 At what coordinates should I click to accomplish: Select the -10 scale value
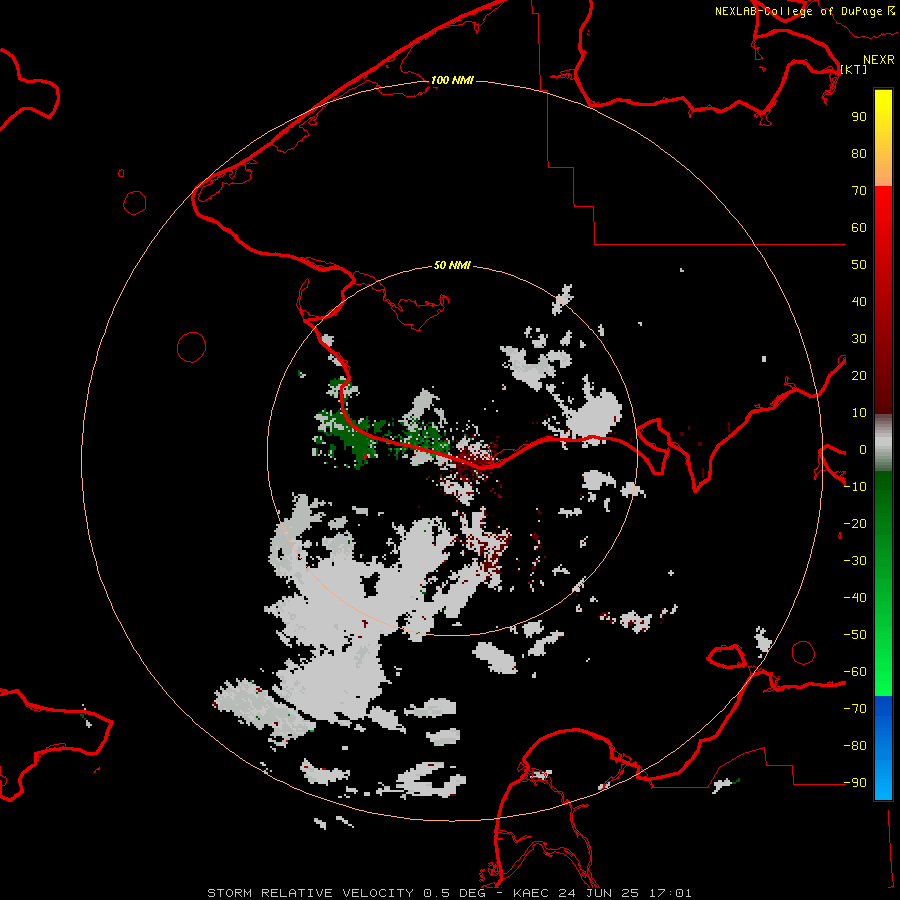855,487
